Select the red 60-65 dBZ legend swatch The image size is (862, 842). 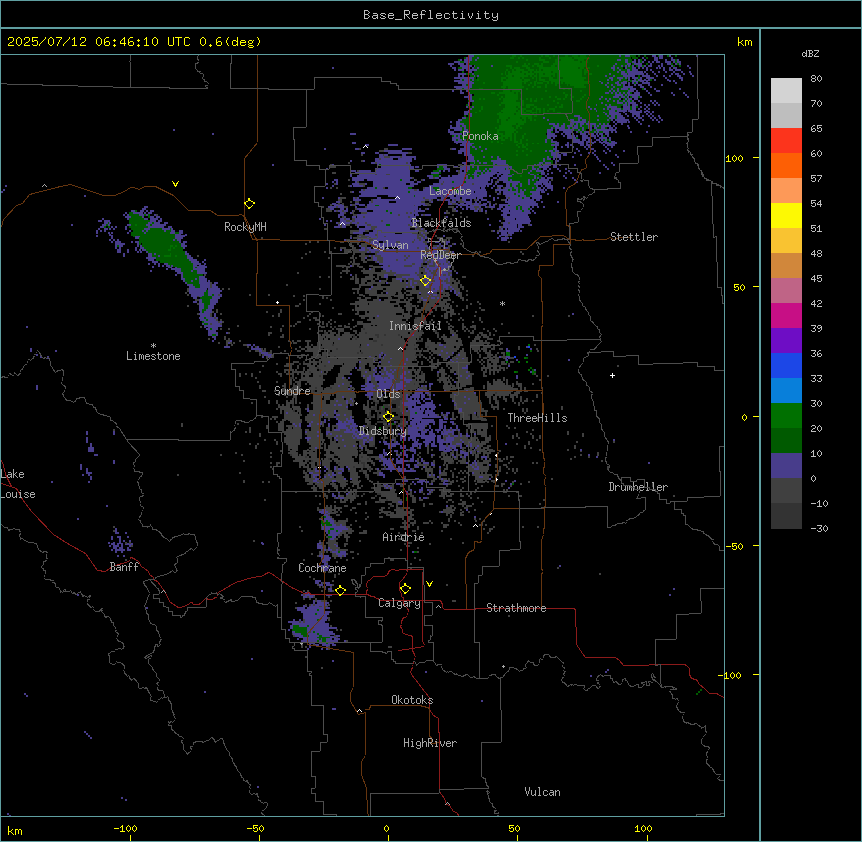(x=786, y=141)
